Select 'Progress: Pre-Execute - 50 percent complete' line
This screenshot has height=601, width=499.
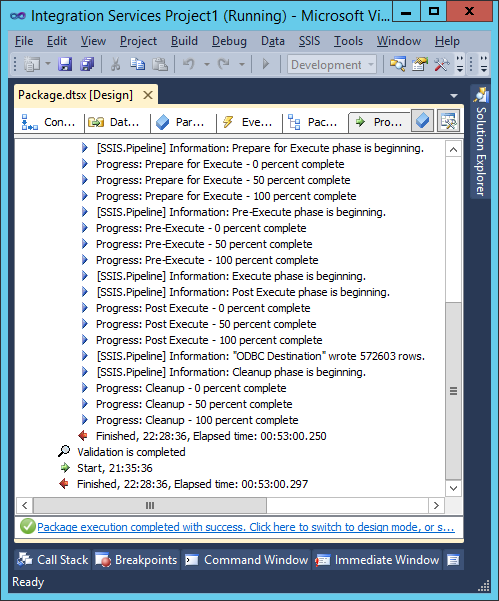click(204, 244)
